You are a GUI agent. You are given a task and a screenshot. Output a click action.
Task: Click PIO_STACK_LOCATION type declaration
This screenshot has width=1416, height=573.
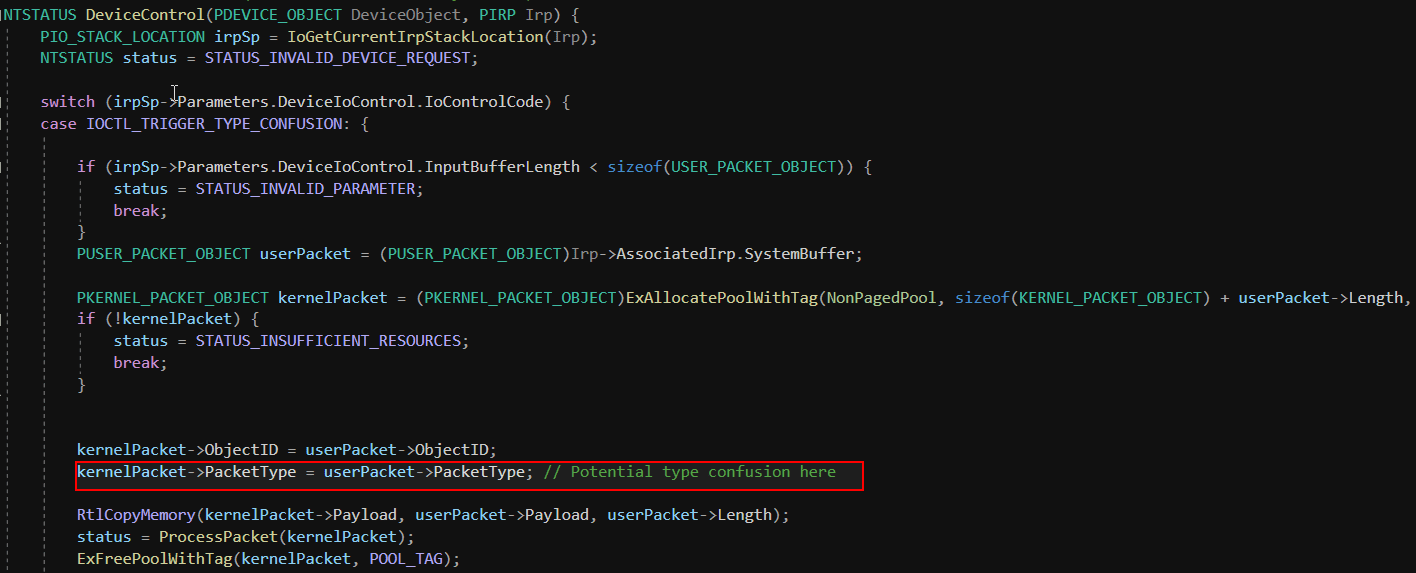tap(122, 37)
